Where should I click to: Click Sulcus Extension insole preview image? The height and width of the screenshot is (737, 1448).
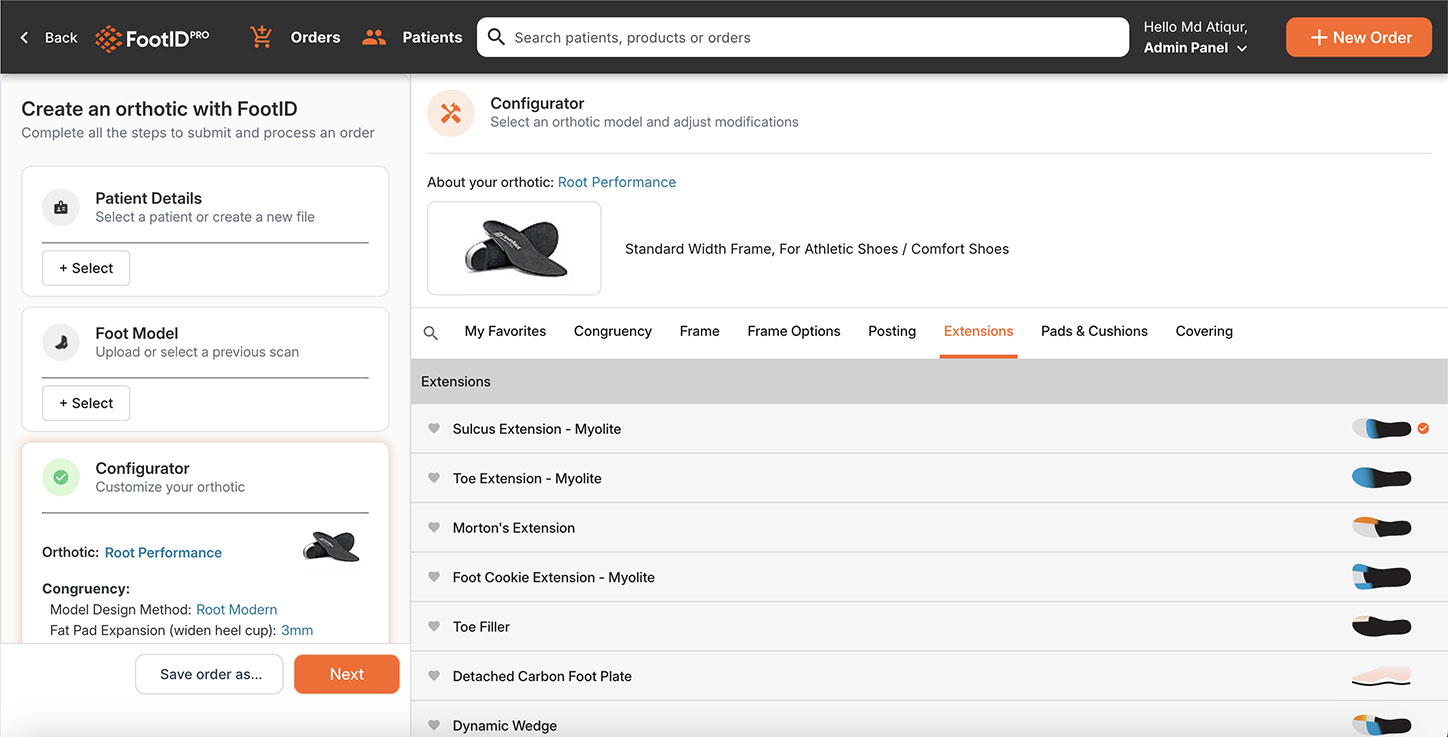click(1381, 428)
